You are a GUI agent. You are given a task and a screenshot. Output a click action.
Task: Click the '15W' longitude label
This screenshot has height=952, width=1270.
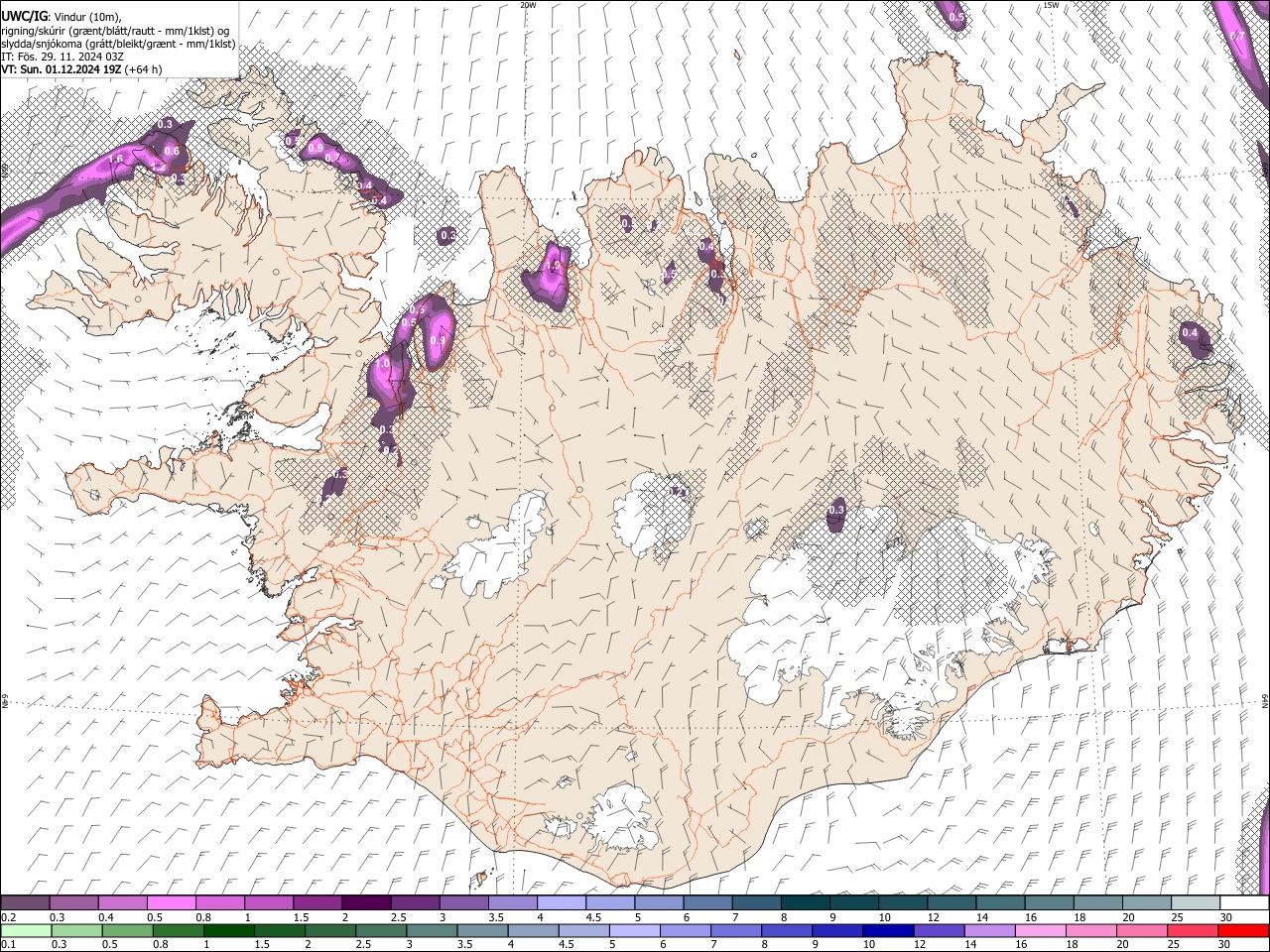pos(1051,5)
